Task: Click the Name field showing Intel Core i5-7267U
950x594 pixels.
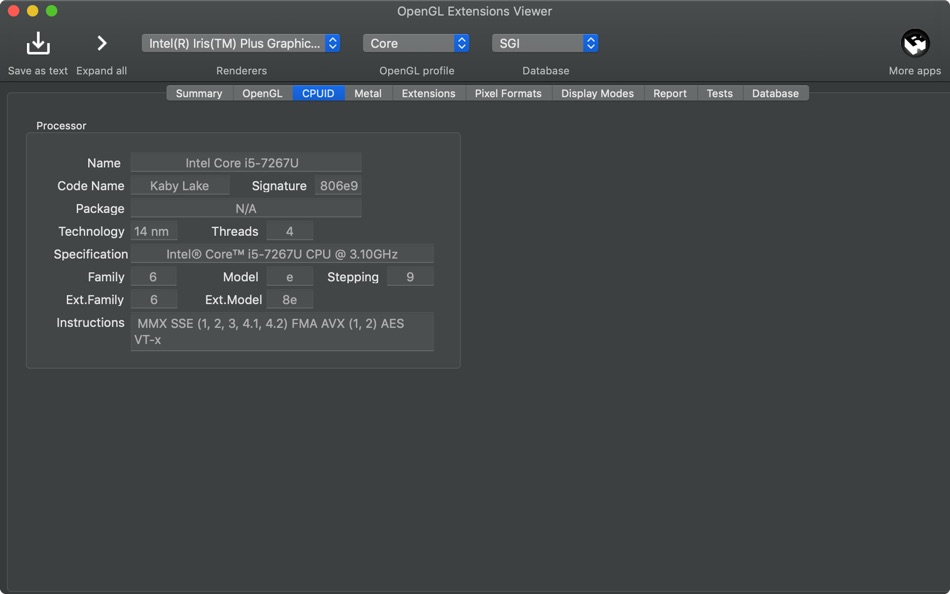Action: (246, 162)
